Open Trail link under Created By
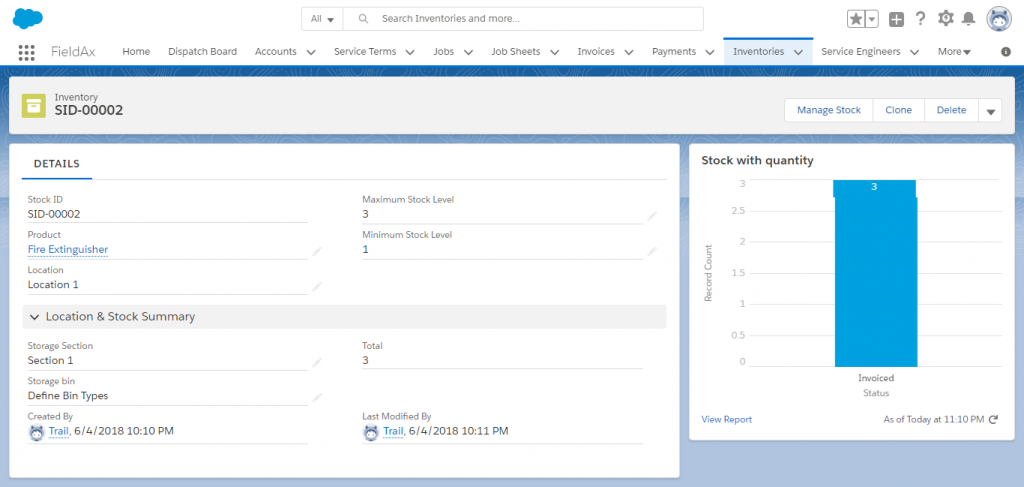 coord(59,431)
